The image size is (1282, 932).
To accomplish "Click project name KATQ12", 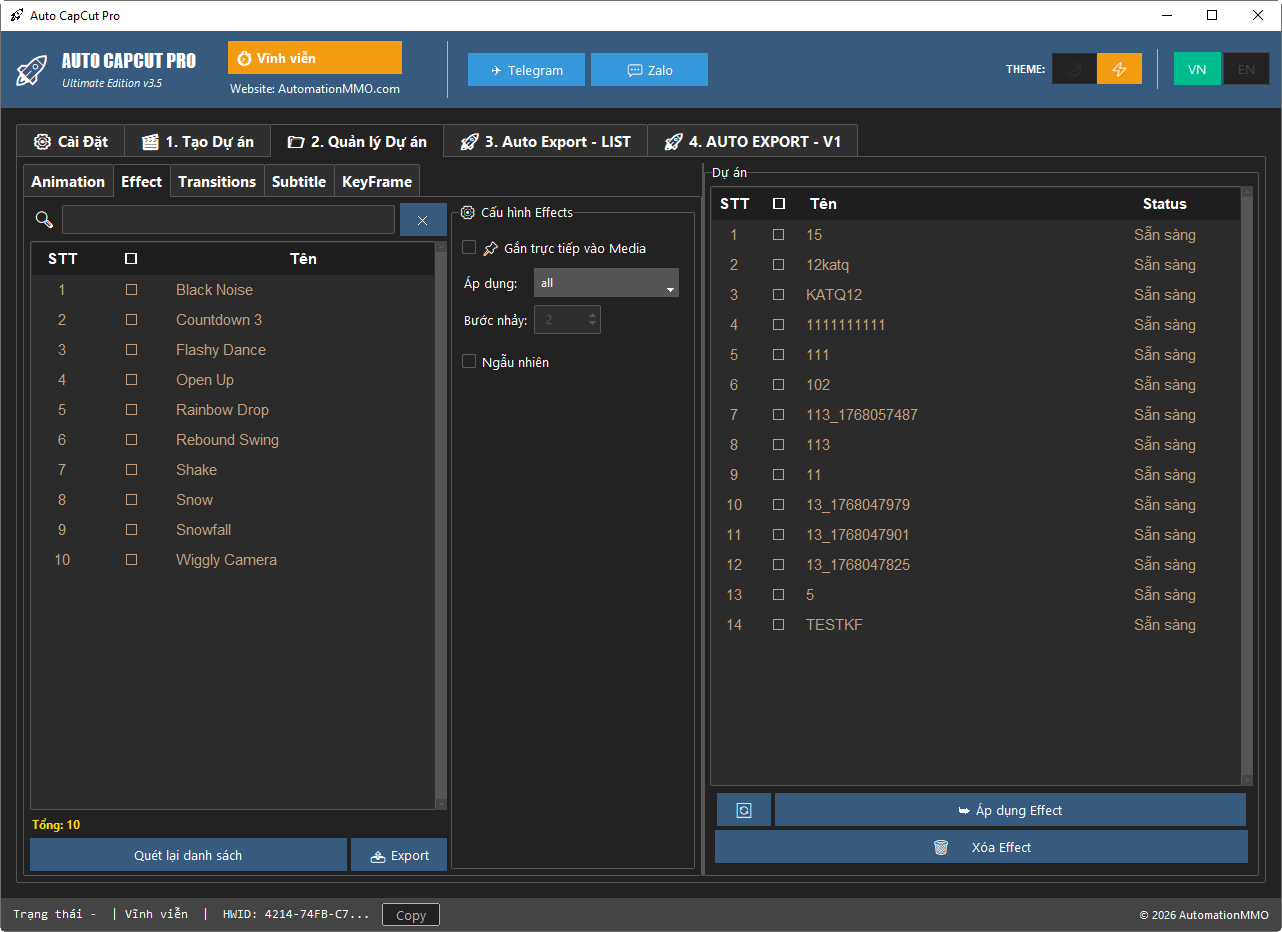I will (834, 295).
